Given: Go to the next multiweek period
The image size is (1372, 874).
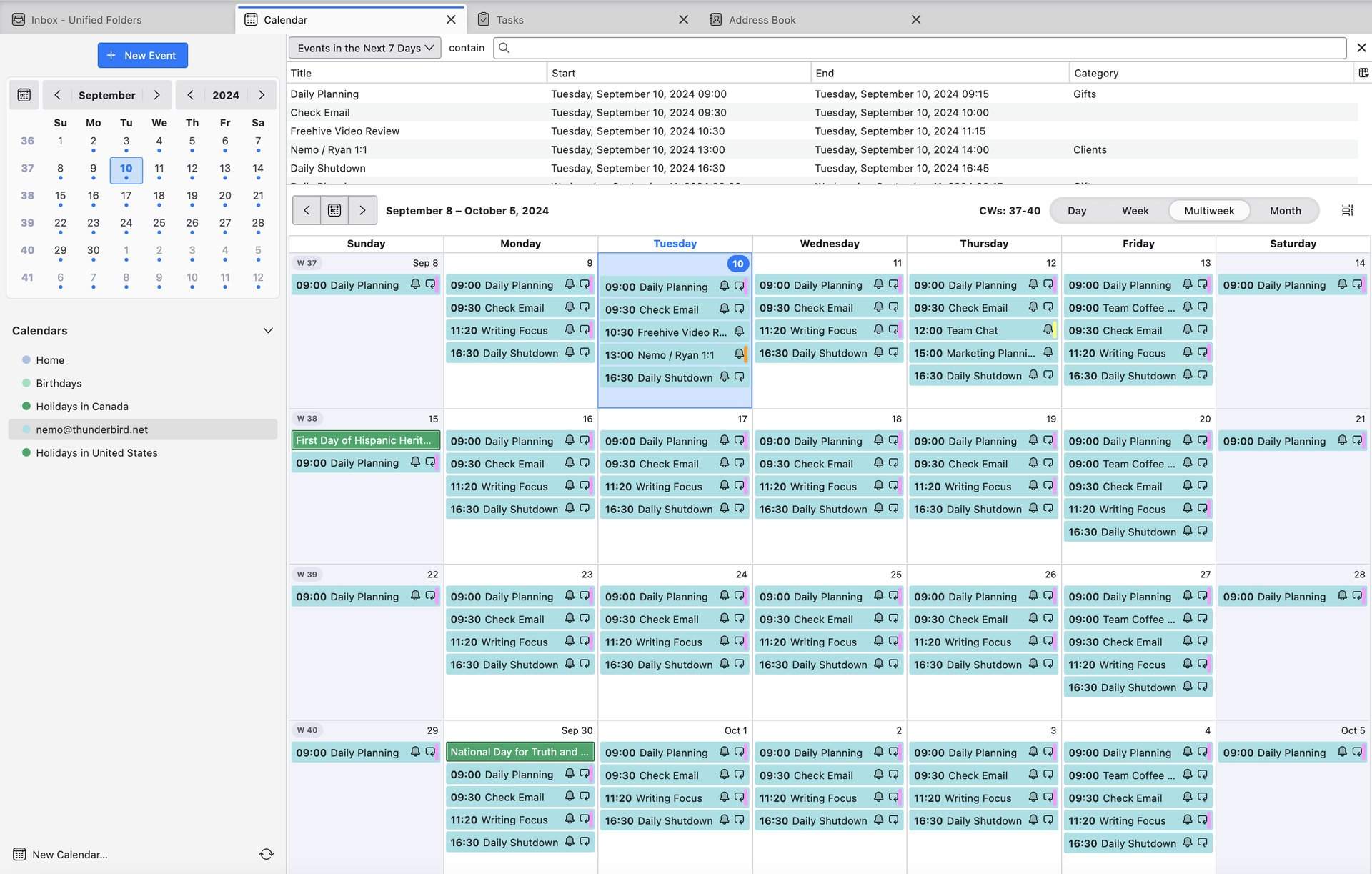Looking at the screenshot, I should 362,210.
